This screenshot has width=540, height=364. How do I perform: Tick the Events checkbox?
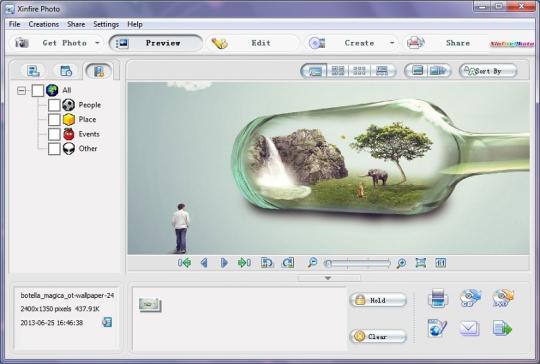click(54, 134)
